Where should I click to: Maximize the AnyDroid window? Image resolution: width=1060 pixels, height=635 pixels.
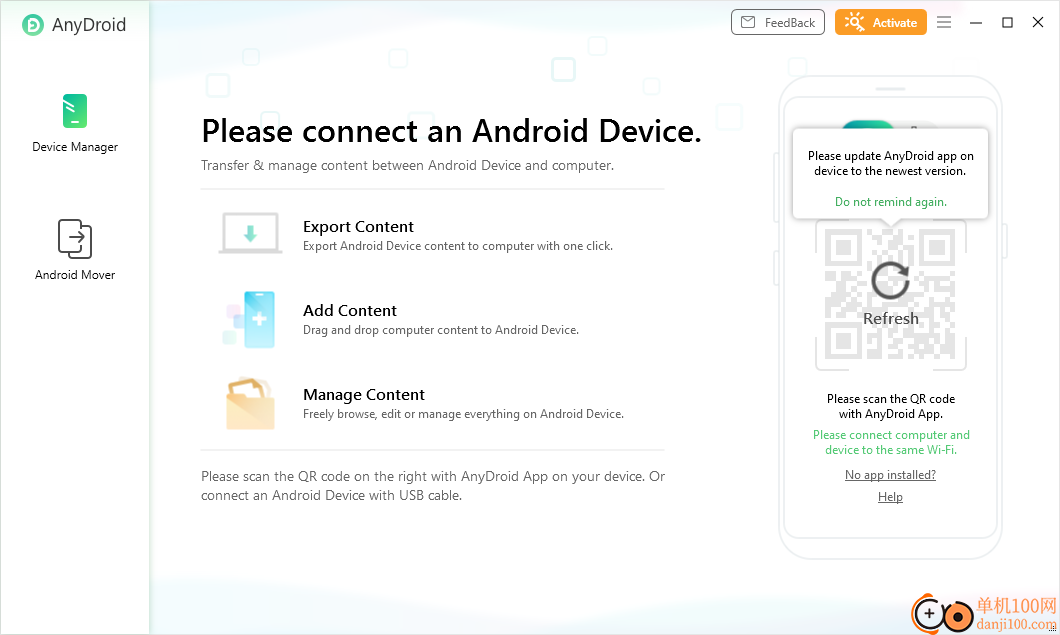[1007, 22]
